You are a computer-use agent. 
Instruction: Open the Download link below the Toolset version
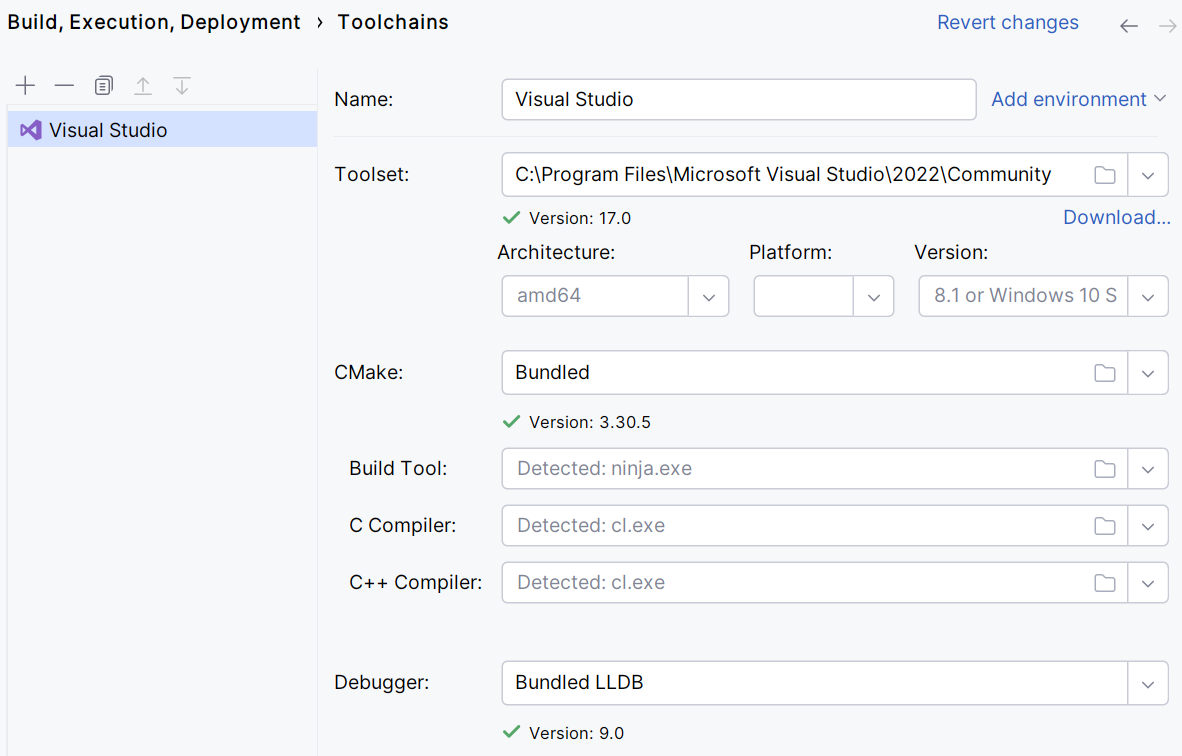click(x=1116, y=217)
